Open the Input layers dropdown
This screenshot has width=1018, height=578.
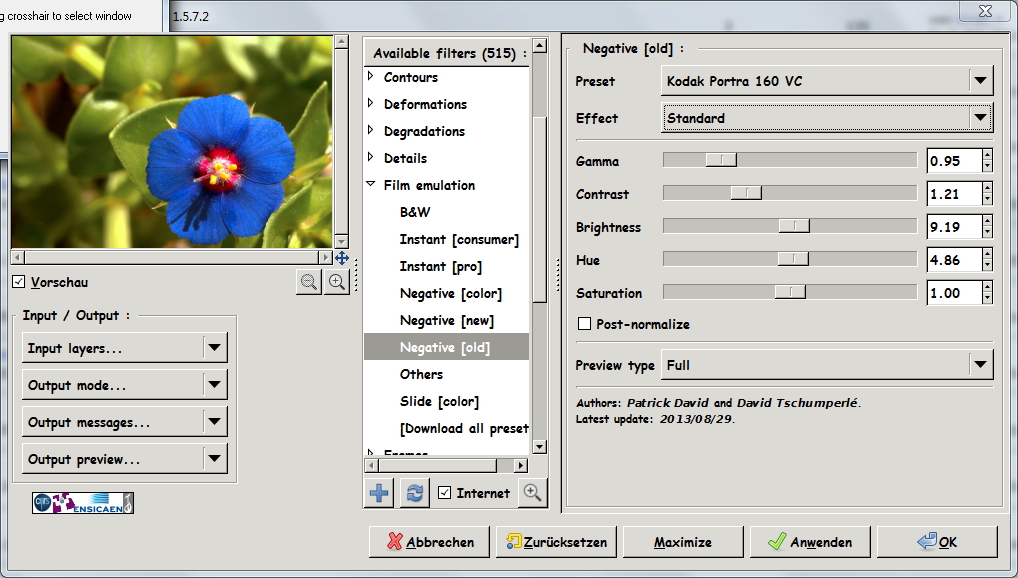[125, 348]
